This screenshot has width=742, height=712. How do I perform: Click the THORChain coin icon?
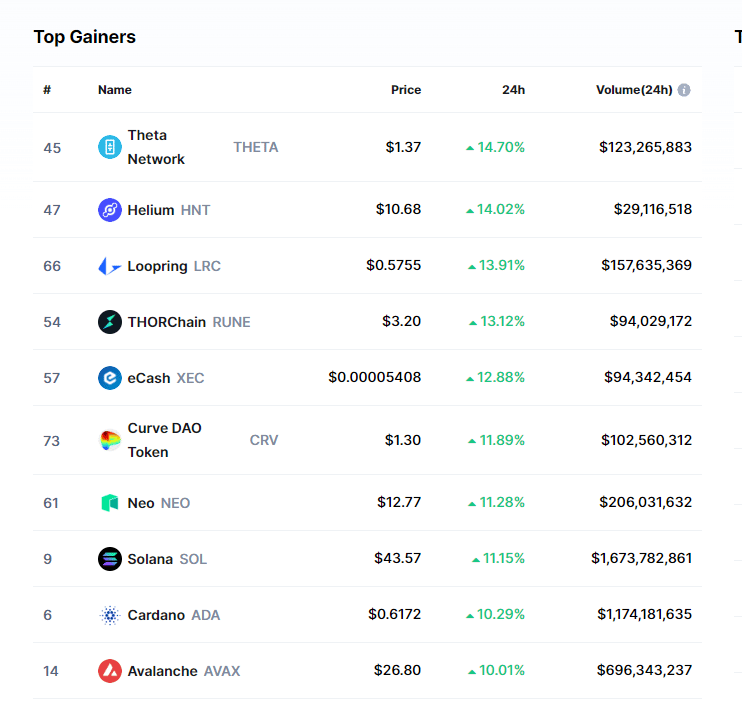tap(110, 322)
